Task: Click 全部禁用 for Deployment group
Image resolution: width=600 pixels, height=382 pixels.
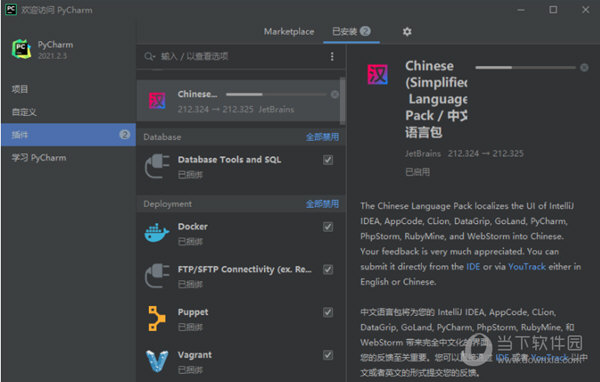Action: coord(322,204)
